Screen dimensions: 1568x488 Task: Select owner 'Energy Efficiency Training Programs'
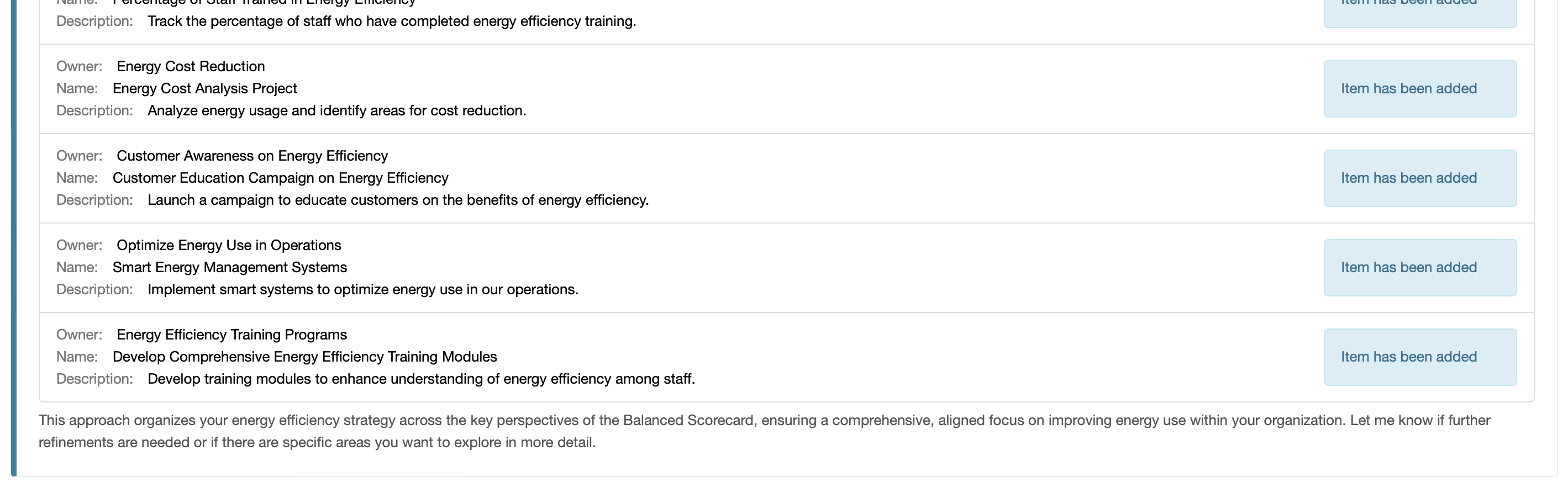tap(232, 335)
